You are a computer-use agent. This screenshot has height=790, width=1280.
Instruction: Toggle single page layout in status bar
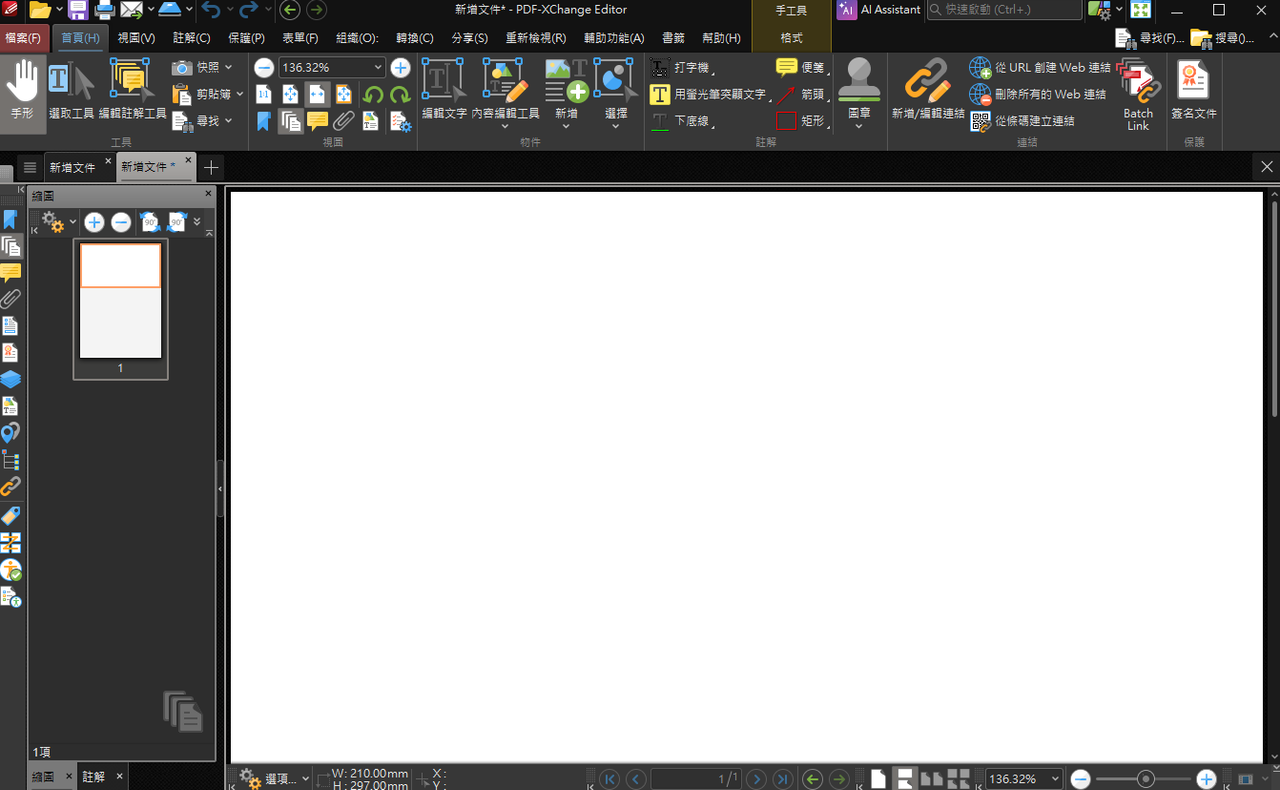click(878, 779)
